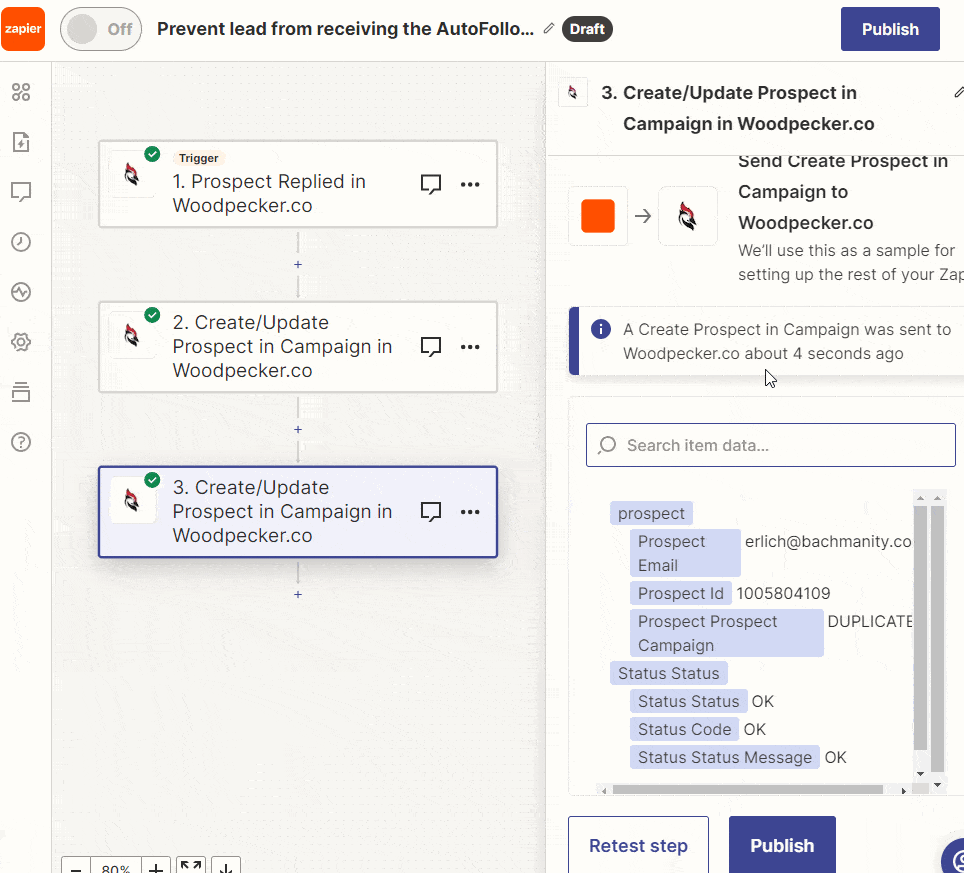Open the history clock sidebar icon

coord(21,242)
